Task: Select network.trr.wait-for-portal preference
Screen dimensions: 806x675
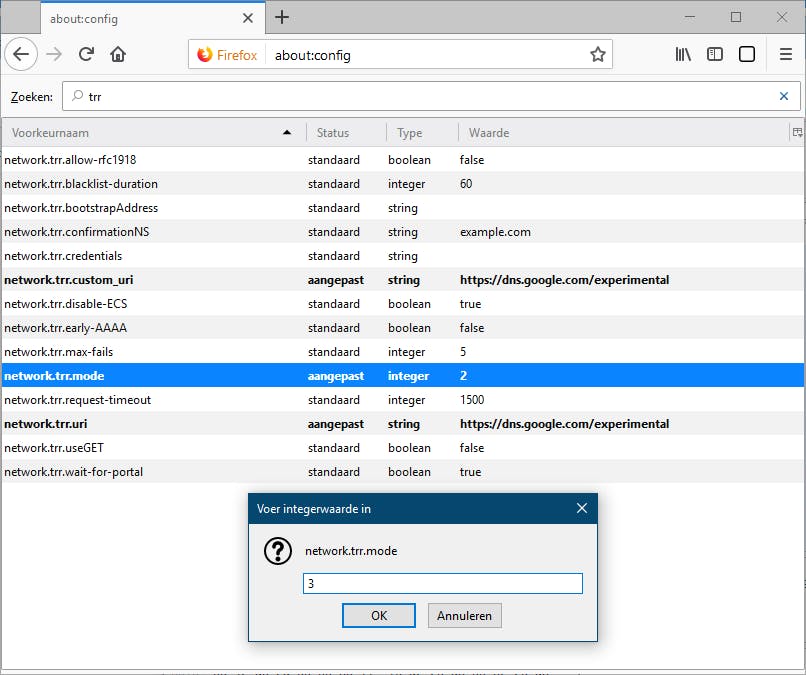Action: 403,472
